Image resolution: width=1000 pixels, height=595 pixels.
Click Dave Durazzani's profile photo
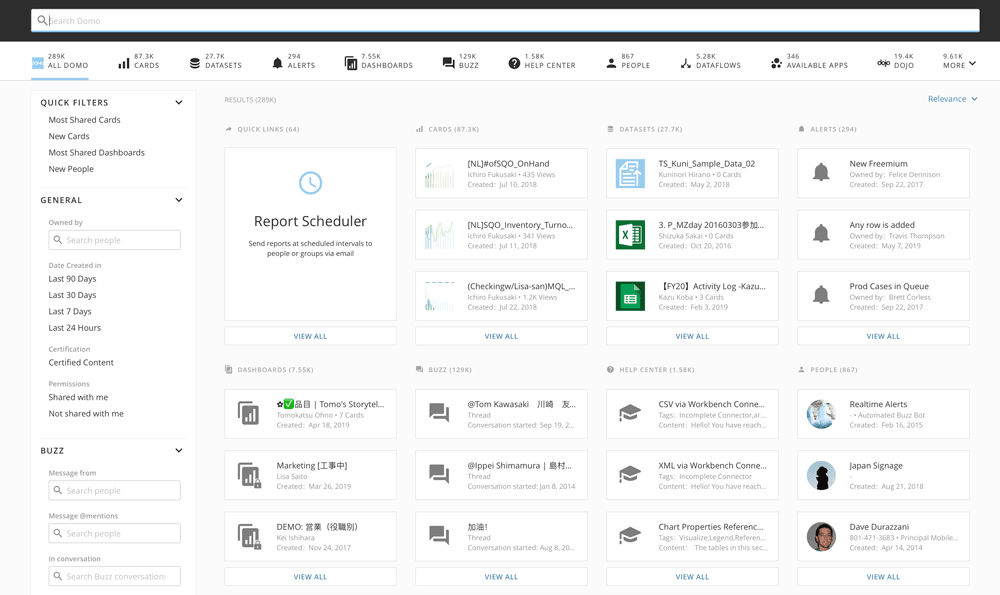(821, 536)
